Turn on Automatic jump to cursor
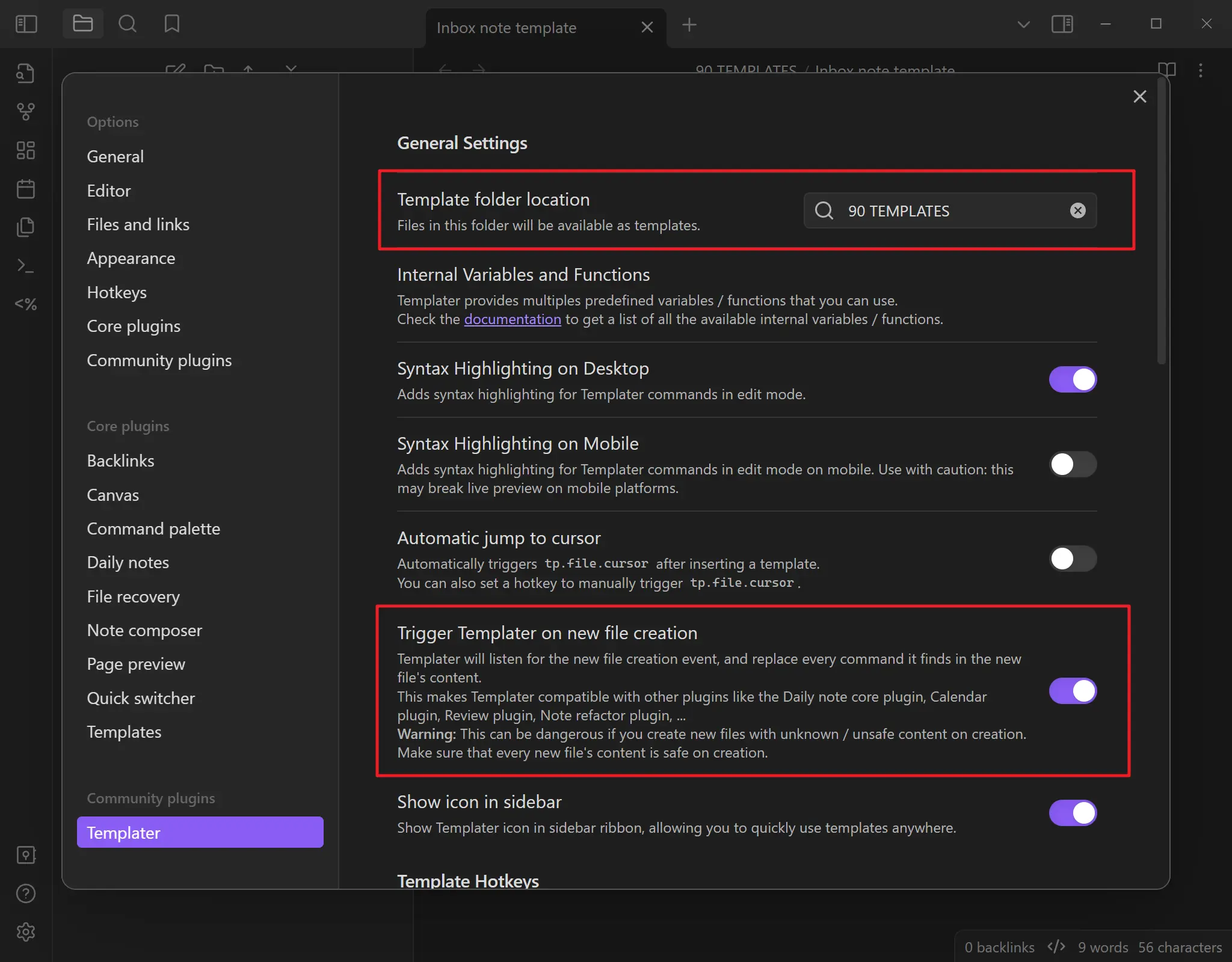Viewport: 1232px width, 962px height. 1073,559
